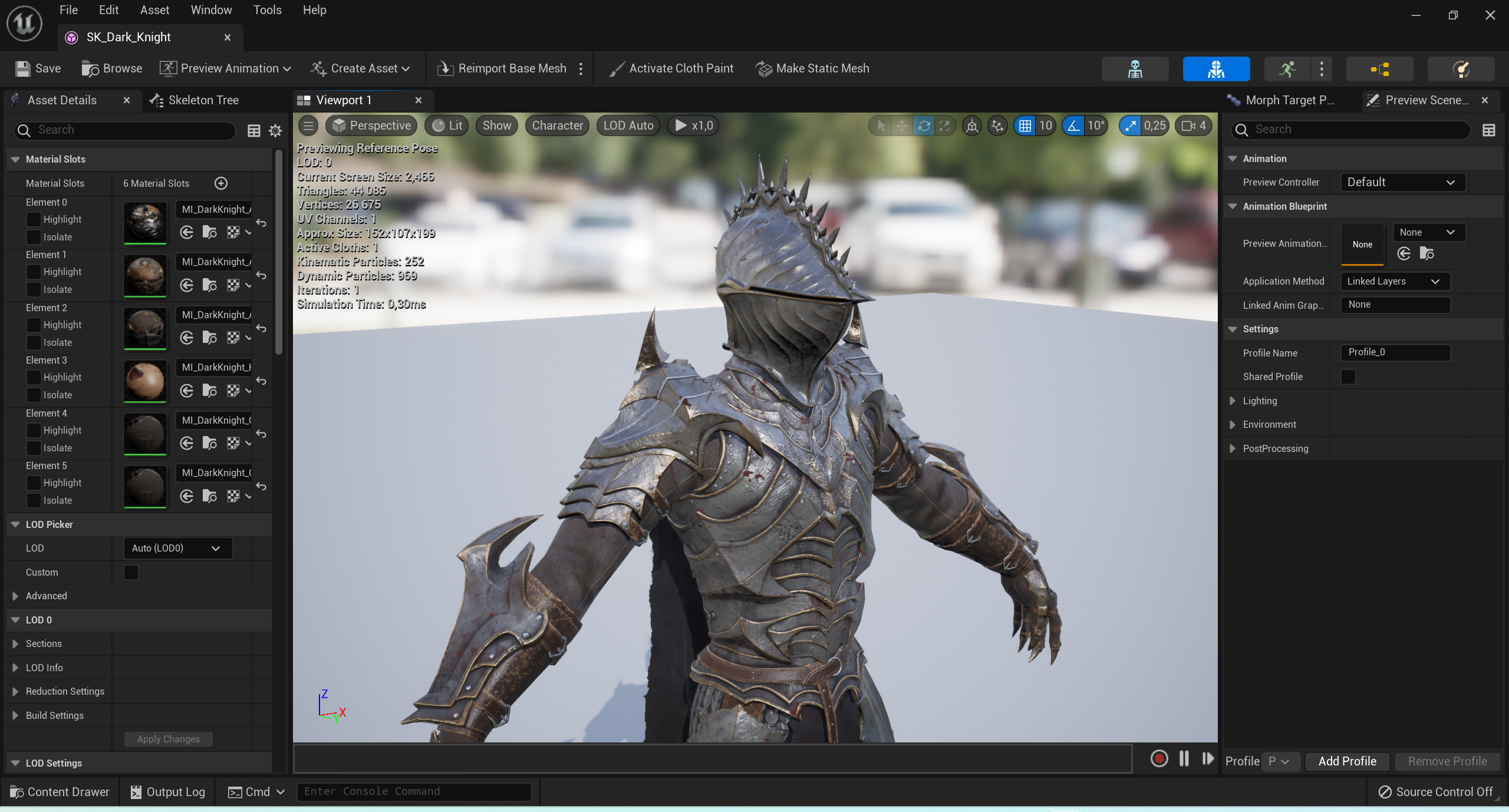Choose the select mode cursor tool

tap(881, 126)
